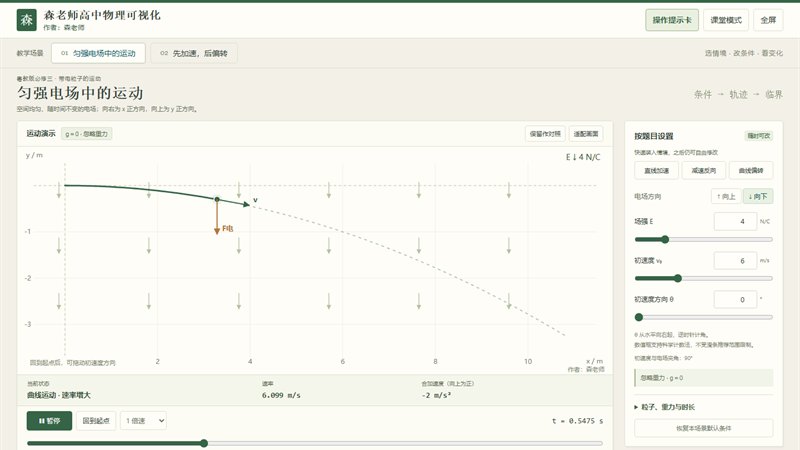Viewport: 800px width, 450px height.
Task: Click the state text 曲线运动·速率增大
Action: click(59, 395)
